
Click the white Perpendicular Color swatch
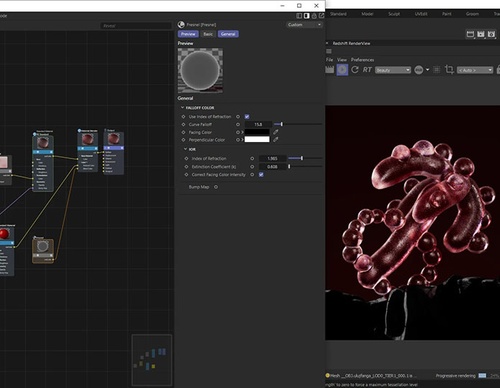(257, 140)
